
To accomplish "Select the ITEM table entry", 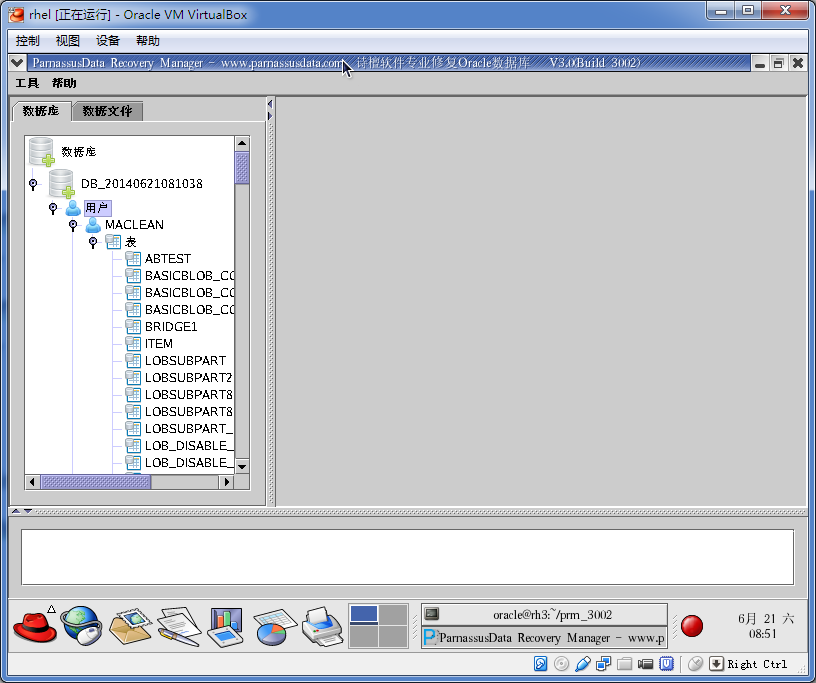I will pyautogui.click(x=158, y=344).
